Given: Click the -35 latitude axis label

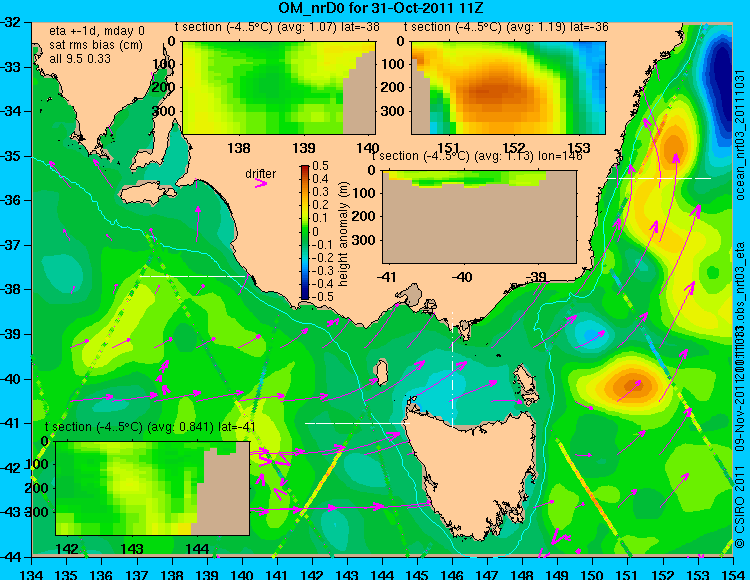Looking at the screenshot, I should point(10,156).
